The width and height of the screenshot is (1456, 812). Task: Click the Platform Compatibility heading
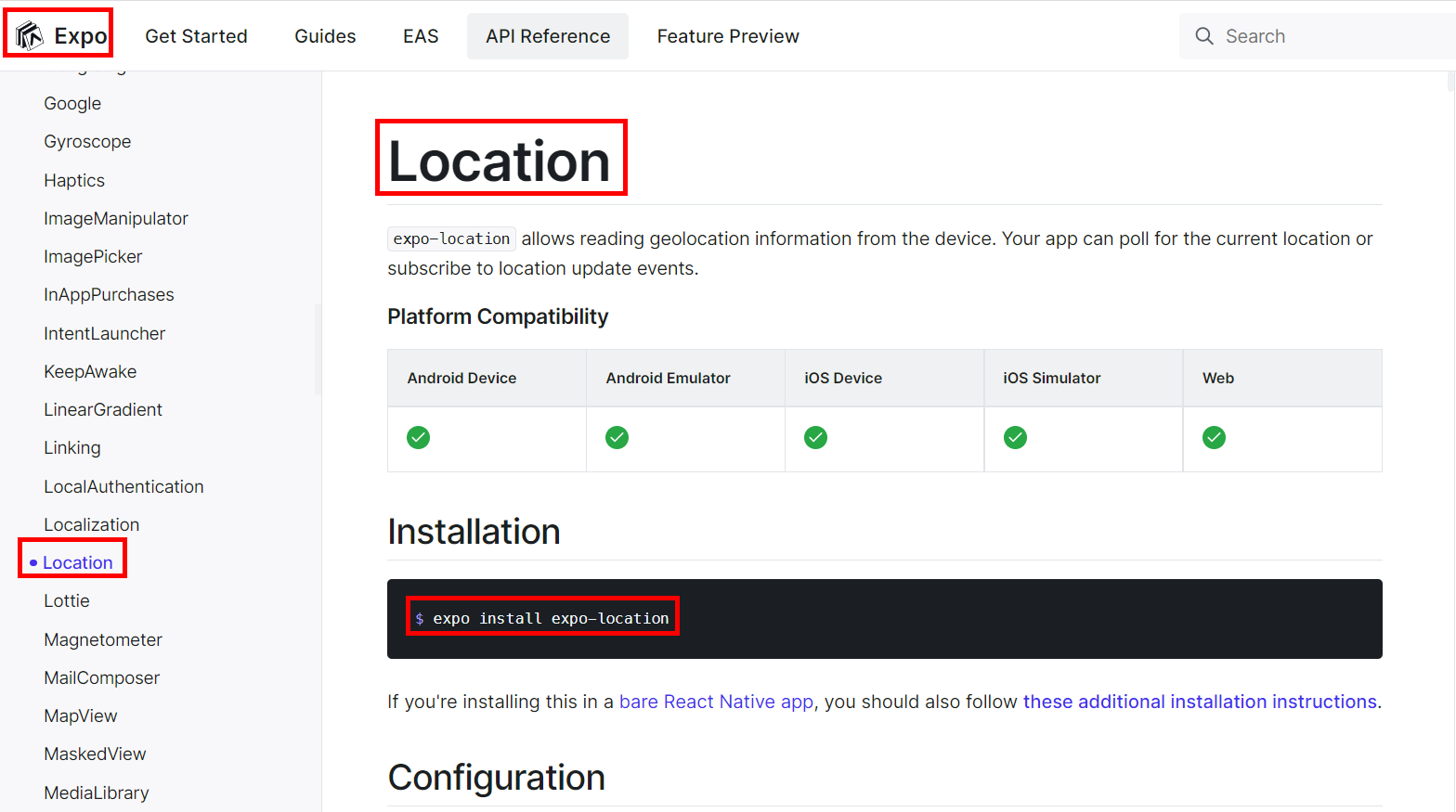[x=498, y=316]
